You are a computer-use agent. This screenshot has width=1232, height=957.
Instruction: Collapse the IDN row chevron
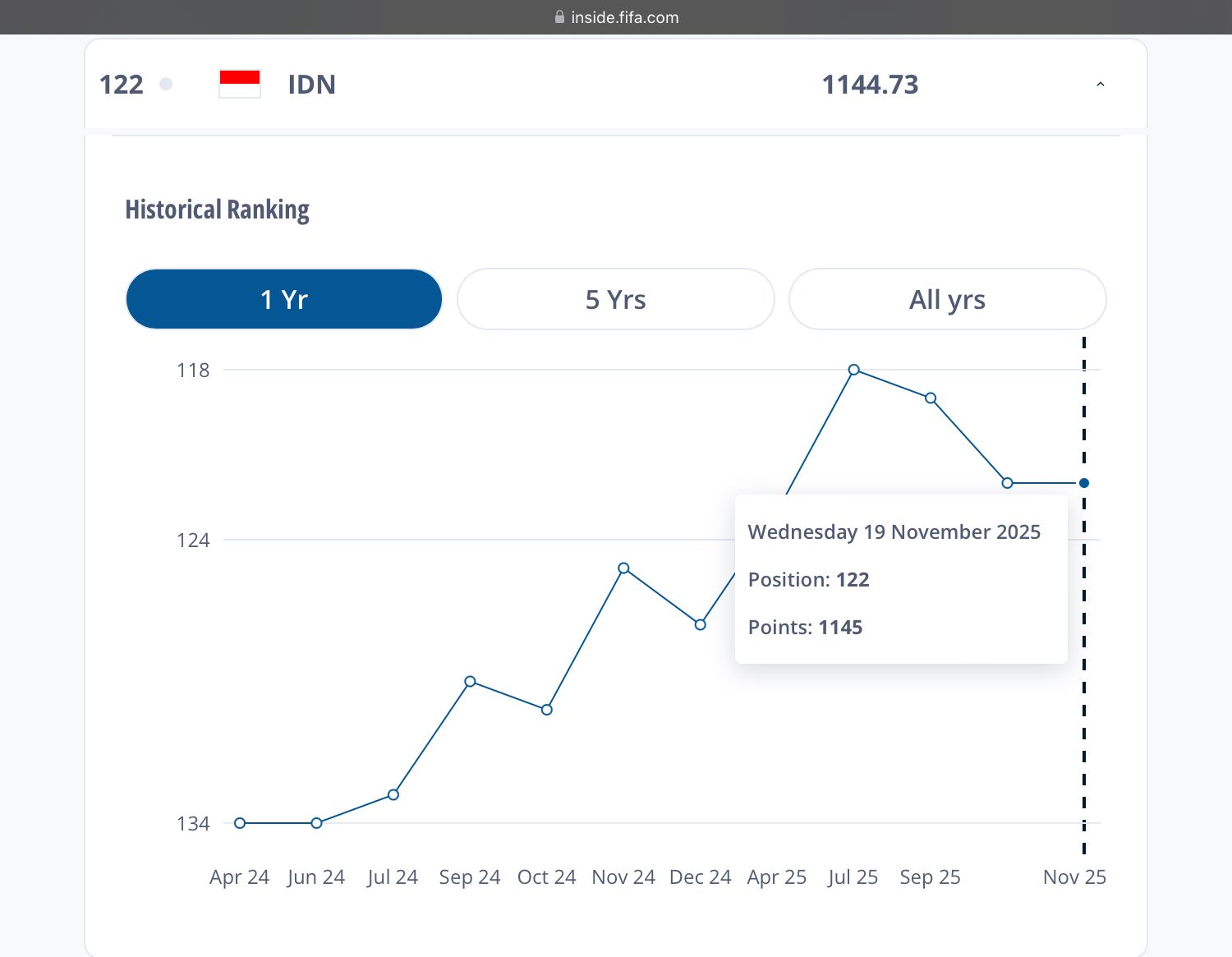[x=1100, y=85]
